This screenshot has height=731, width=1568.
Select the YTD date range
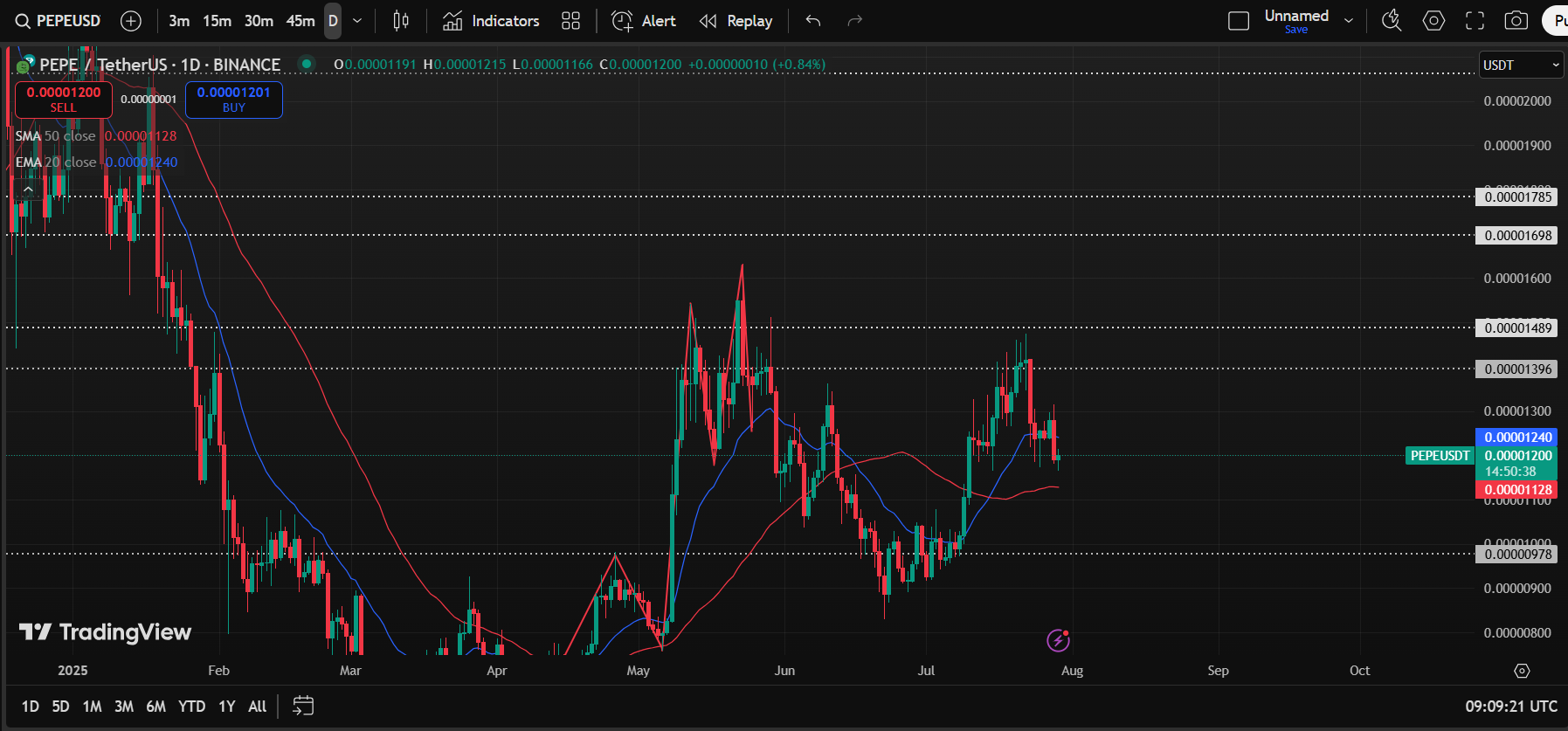coord(191,707)
